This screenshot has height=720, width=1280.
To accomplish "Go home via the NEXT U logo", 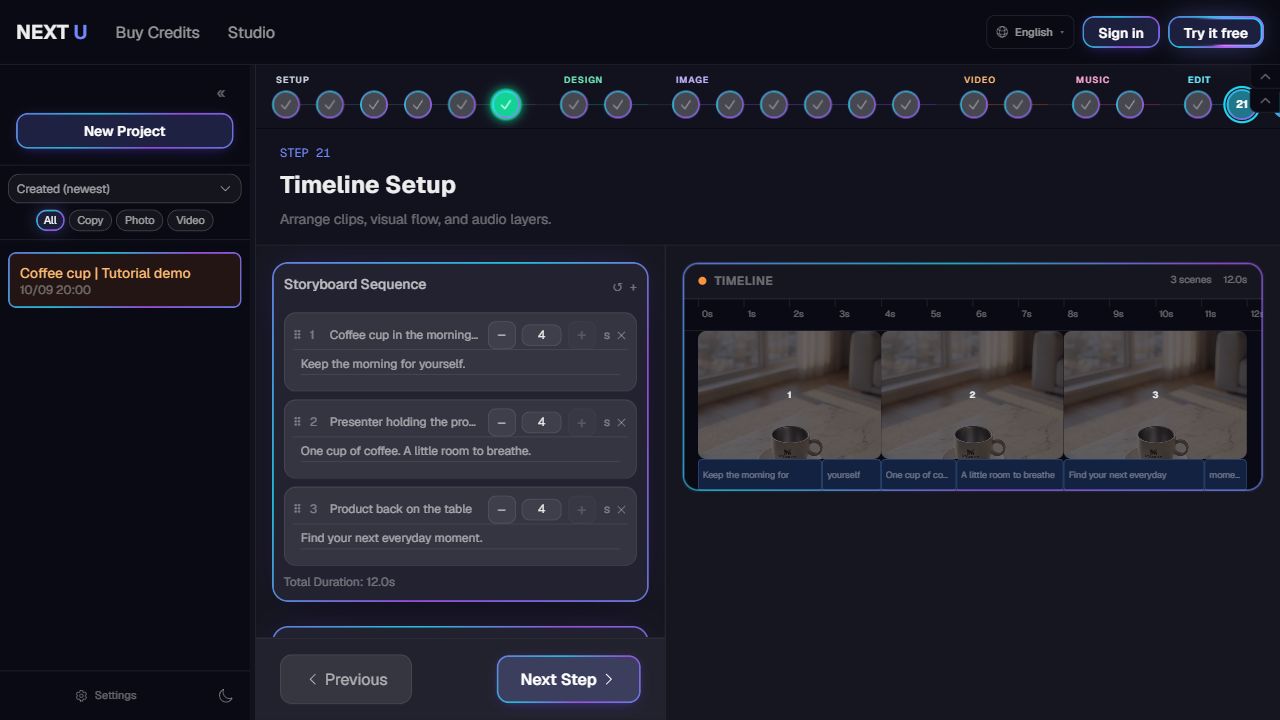I will [52, 32].
